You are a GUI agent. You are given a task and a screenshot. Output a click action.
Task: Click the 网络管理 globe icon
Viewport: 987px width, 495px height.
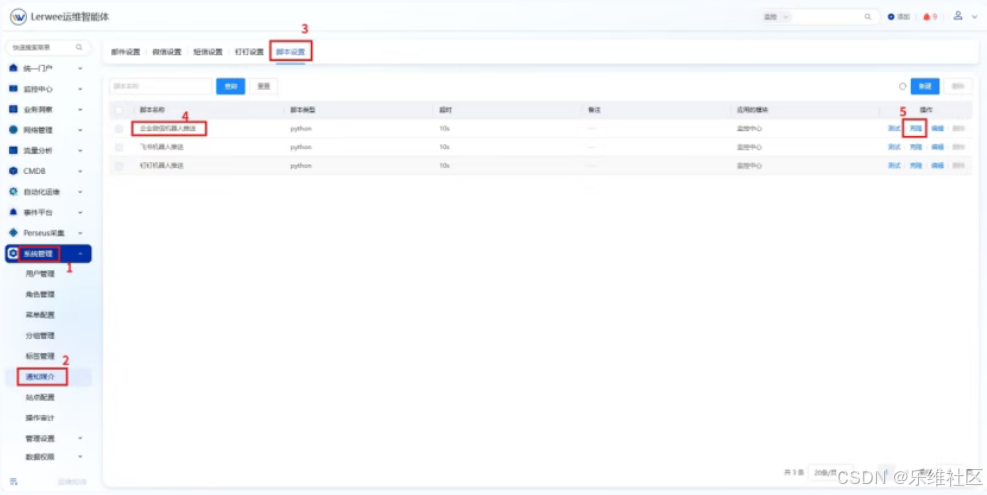pyautogui.click(x=13, y=130)
